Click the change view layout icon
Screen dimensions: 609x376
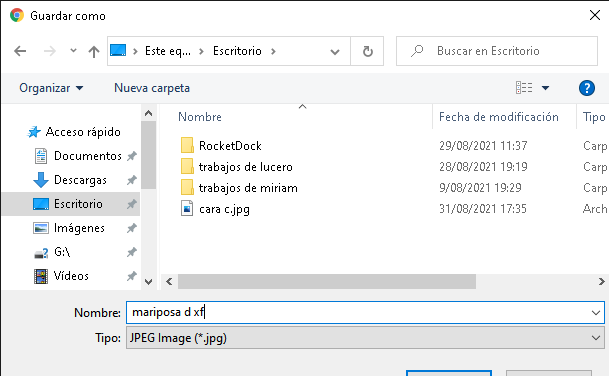(524, 88)
